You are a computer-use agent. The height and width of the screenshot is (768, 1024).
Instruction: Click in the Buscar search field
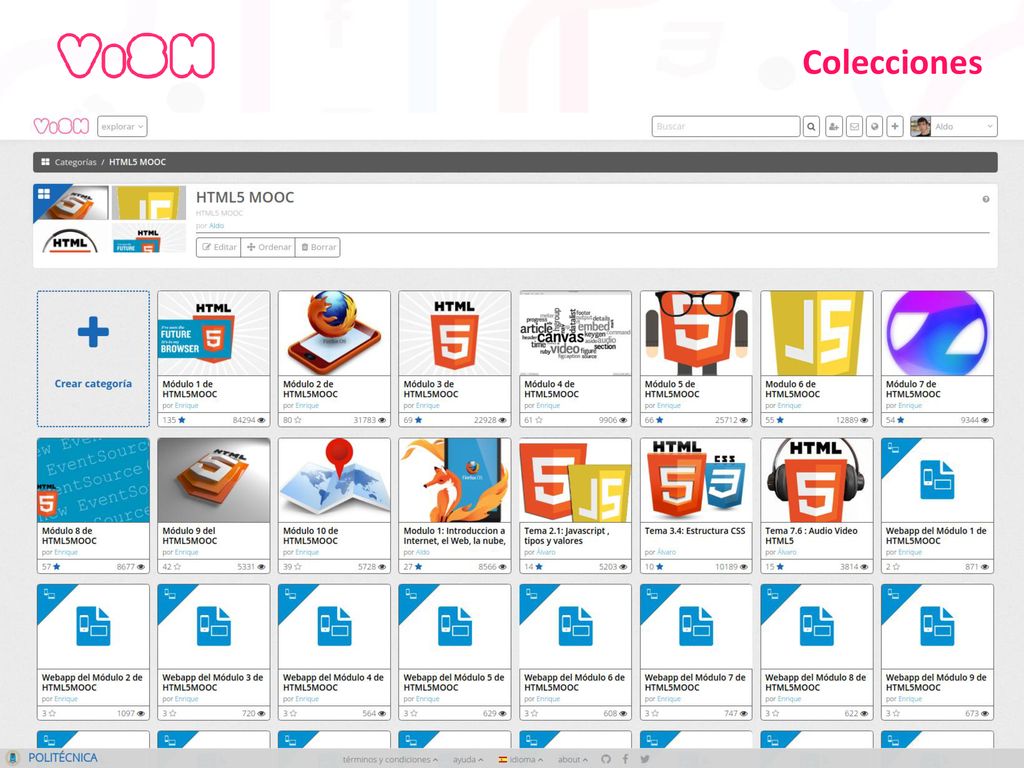coord(726,127)
